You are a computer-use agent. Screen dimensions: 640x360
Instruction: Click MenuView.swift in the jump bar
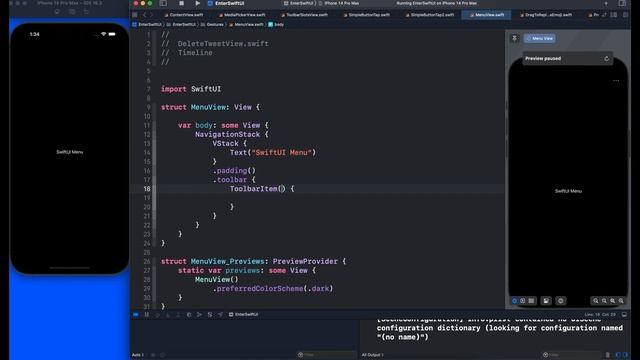[246, 24]
